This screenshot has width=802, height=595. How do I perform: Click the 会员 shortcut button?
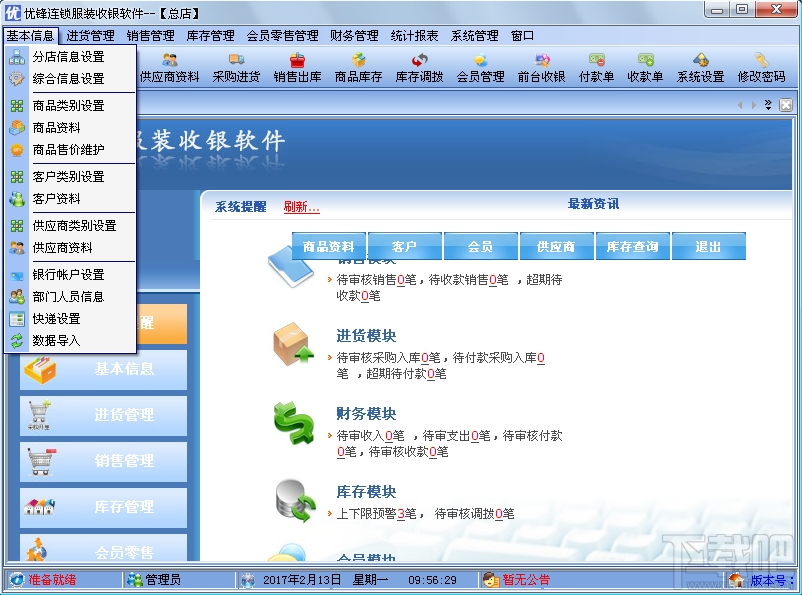click(x=481, y=247)
